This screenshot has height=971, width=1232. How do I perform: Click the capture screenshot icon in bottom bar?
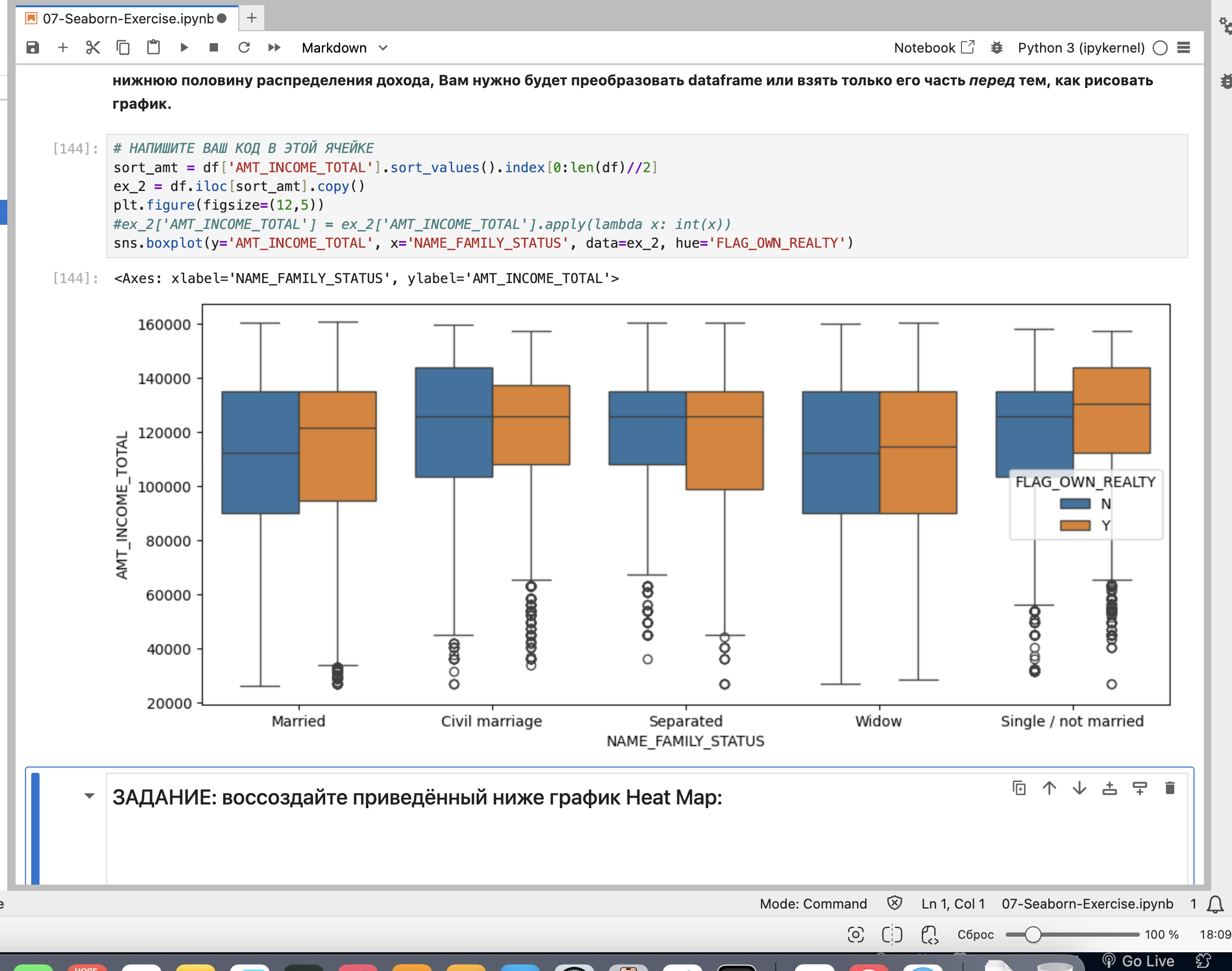point(856,935)
